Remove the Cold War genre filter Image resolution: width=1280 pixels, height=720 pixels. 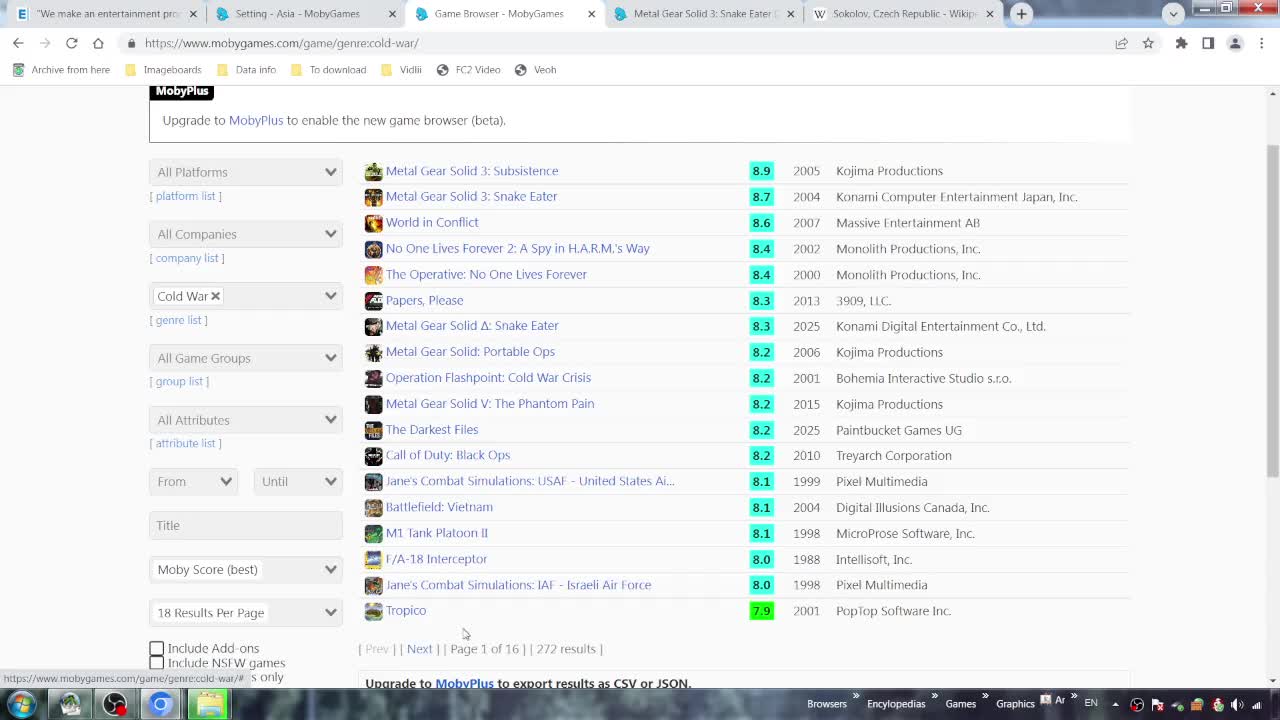coord(215,296)
